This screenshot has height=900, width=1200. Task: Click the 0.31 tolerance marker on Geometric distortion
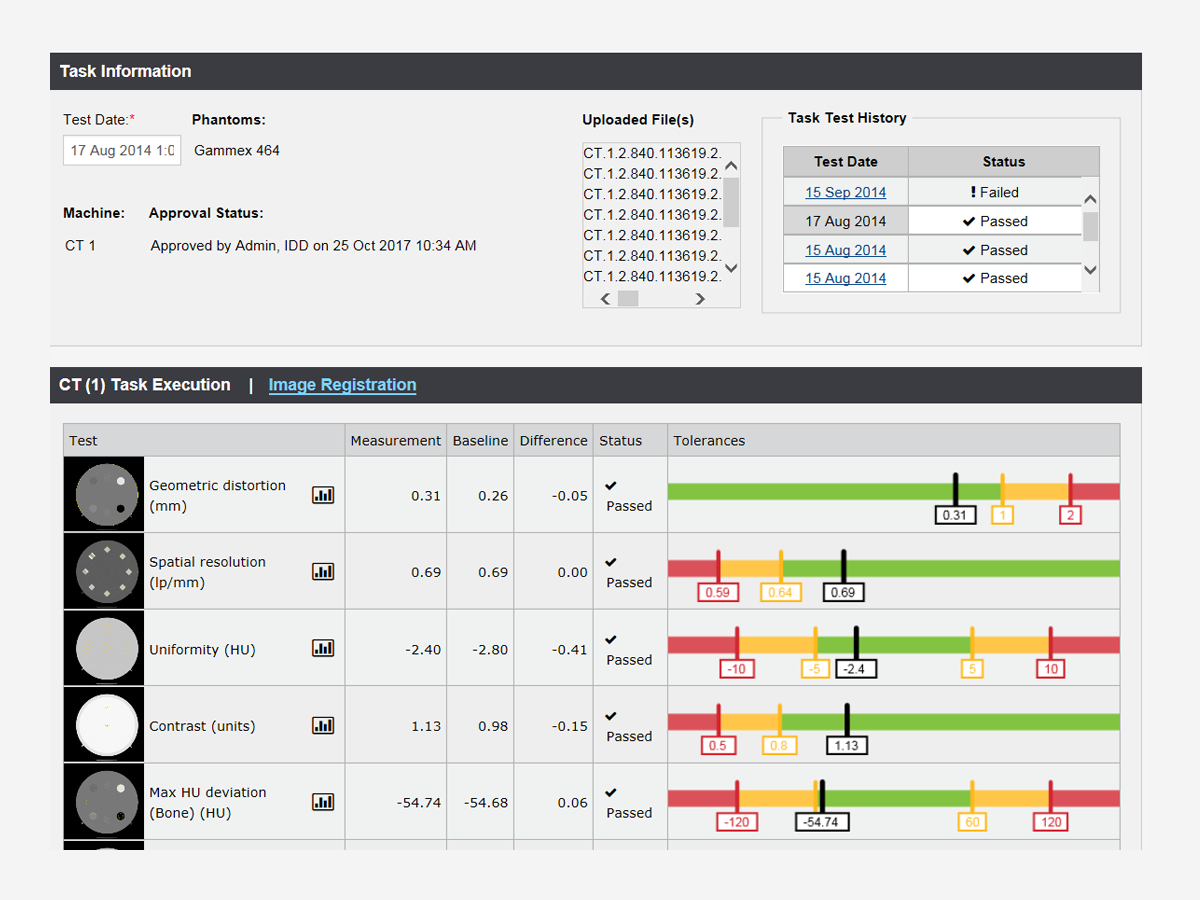(x=955, y=514)
